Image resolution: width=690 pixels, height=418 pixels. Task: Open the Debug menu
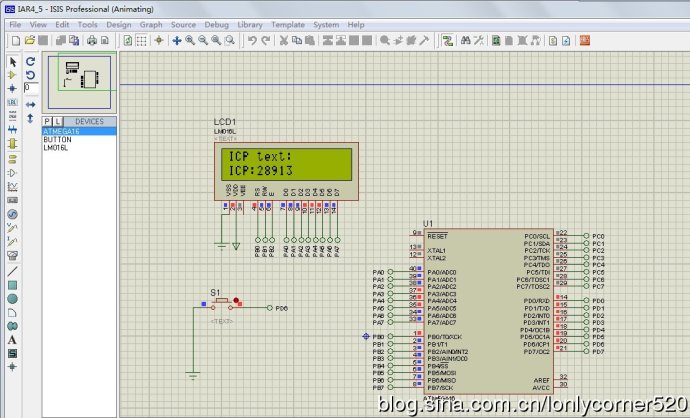[217, 25]
